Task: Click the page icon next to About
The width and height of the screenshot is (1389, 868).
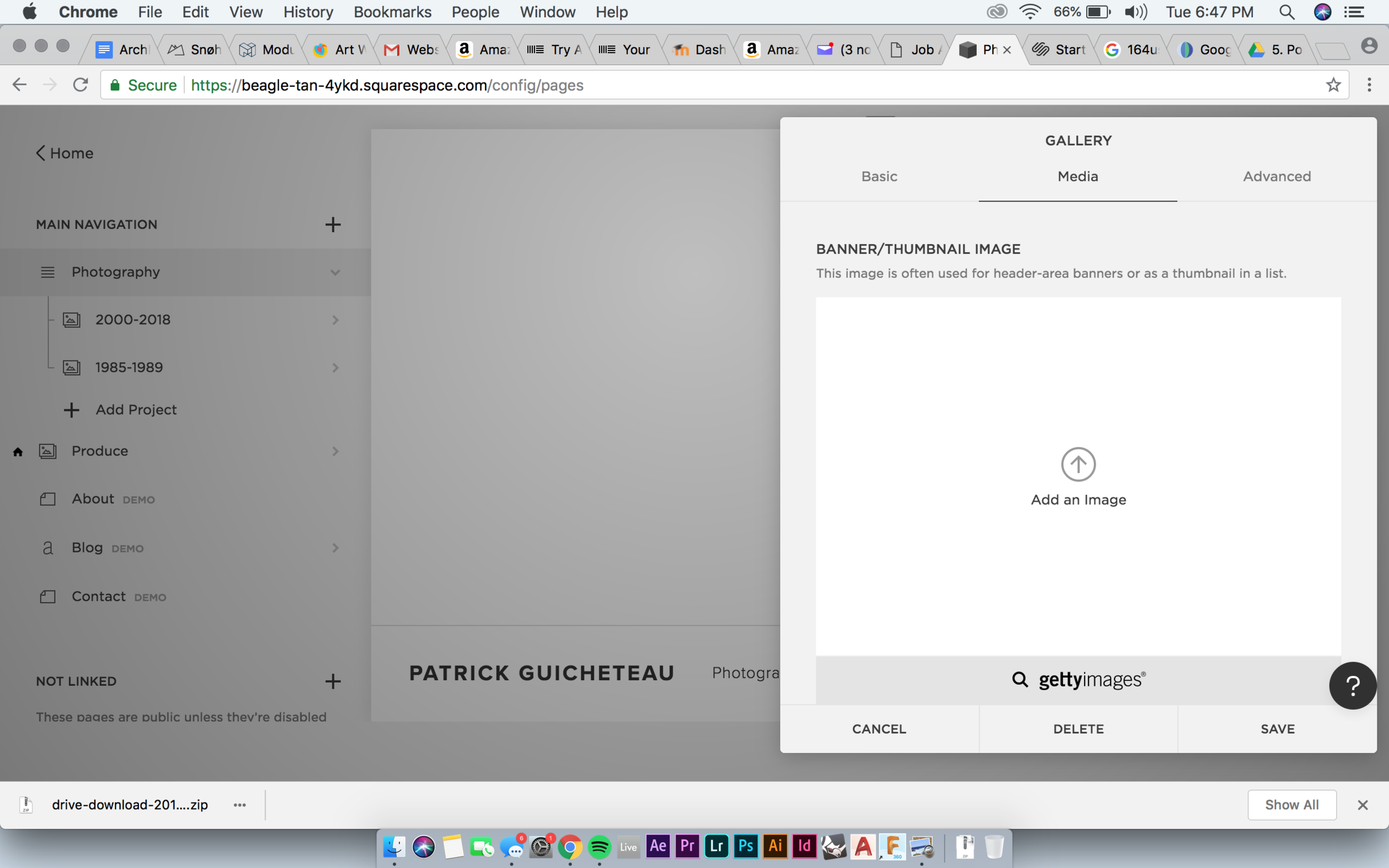Action: tap(48, 499)
